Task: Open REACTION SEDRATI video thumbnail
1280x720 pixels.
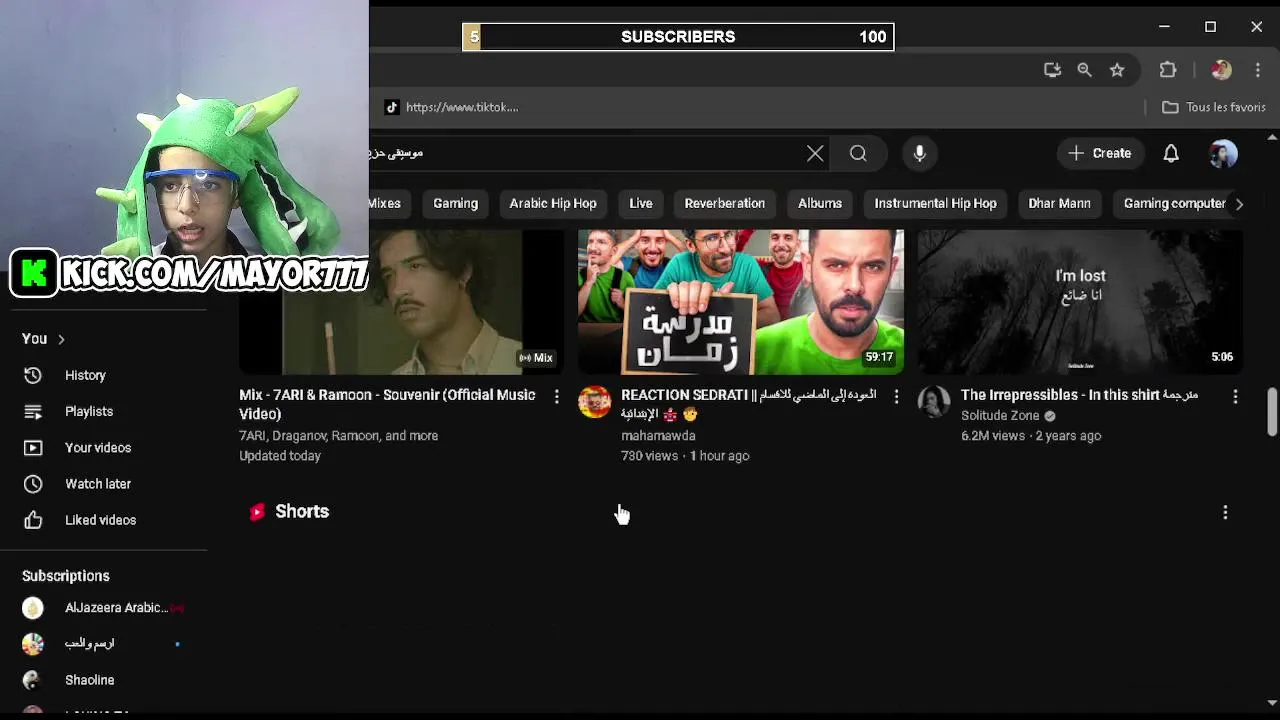Action: pyautogui.click(x=741, y=302)
